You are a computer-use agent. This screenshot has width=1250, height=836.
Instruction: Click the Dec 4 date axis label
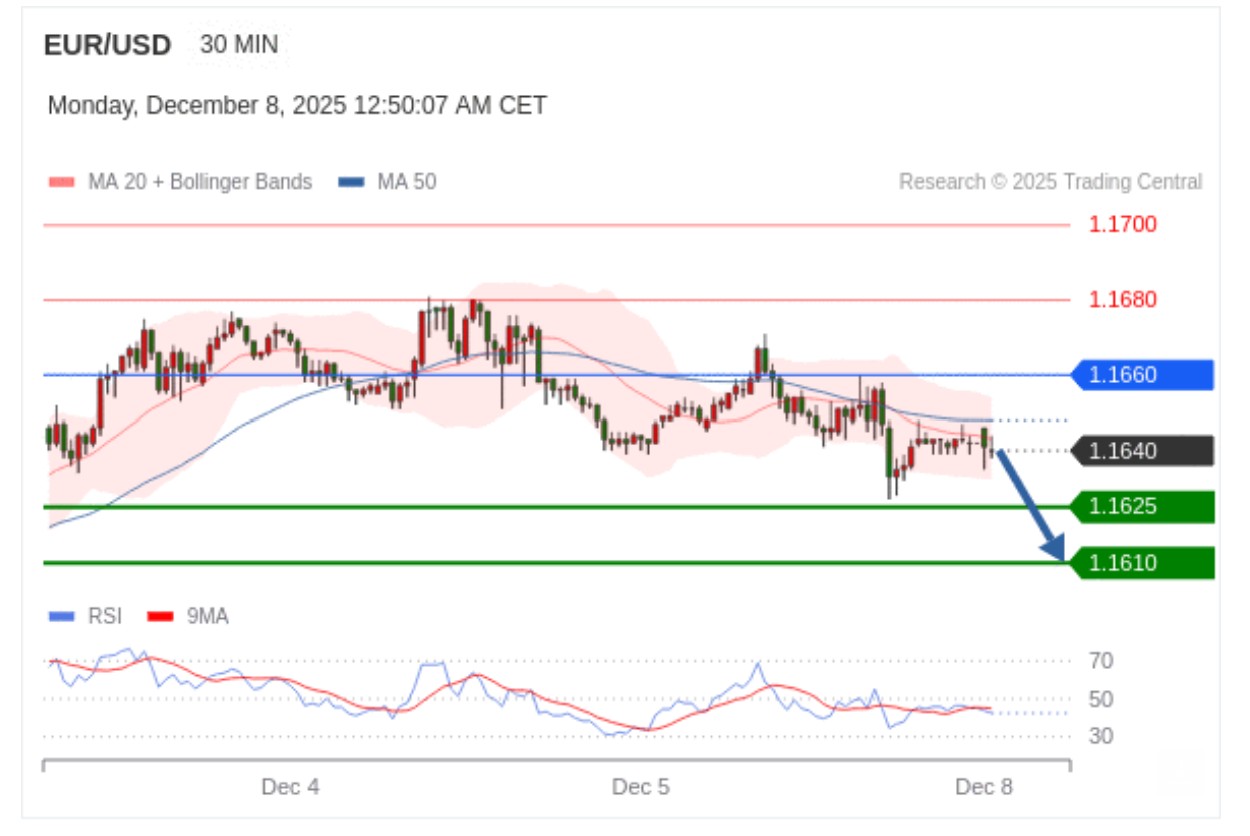290,787
